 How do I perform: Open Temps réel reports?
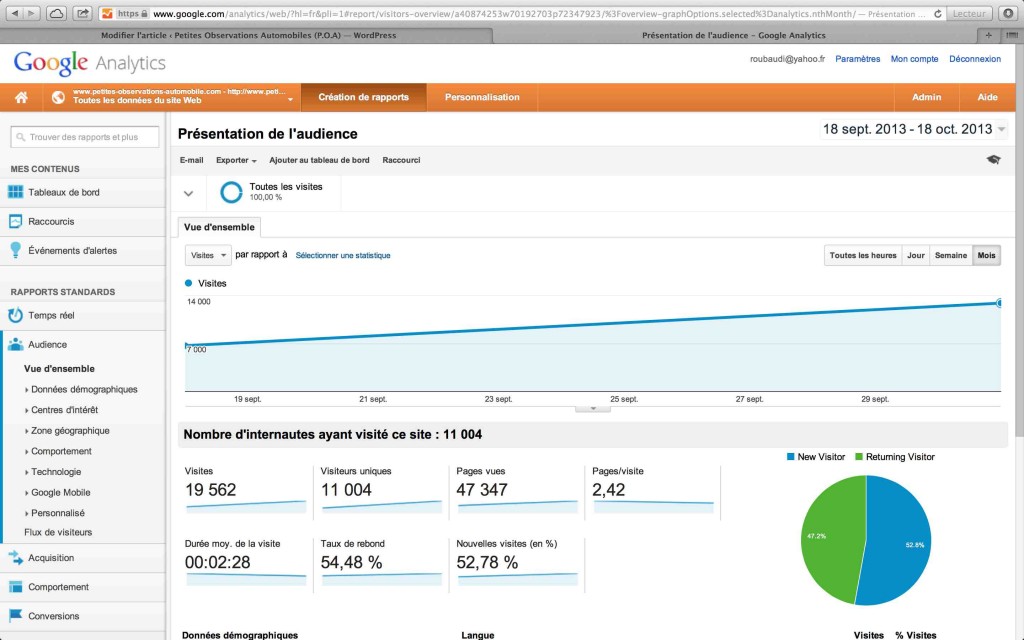[x=51, y=315]
